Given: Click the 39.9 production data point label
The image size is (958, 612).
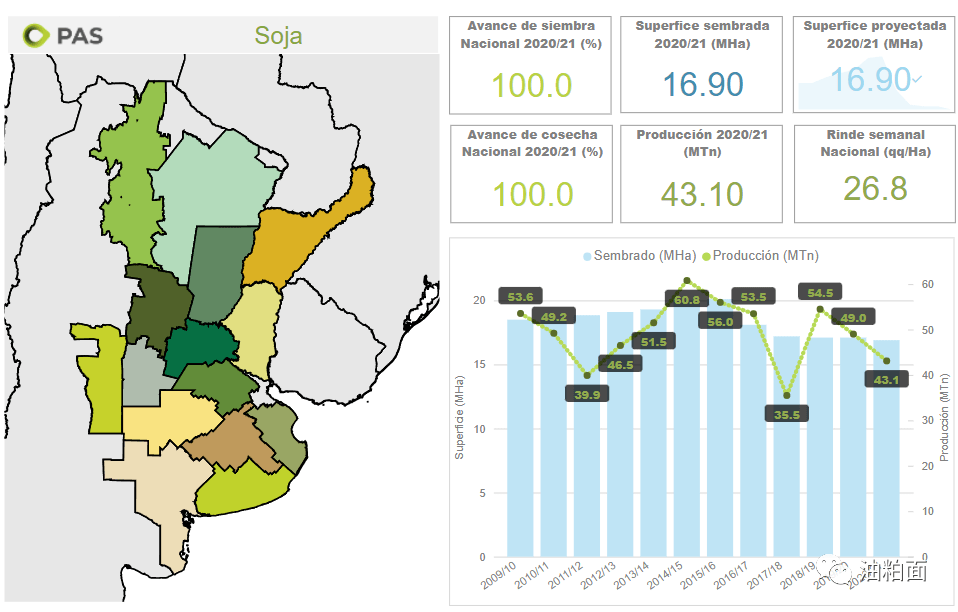Looking at the screenshot, I should click(587, 394).
